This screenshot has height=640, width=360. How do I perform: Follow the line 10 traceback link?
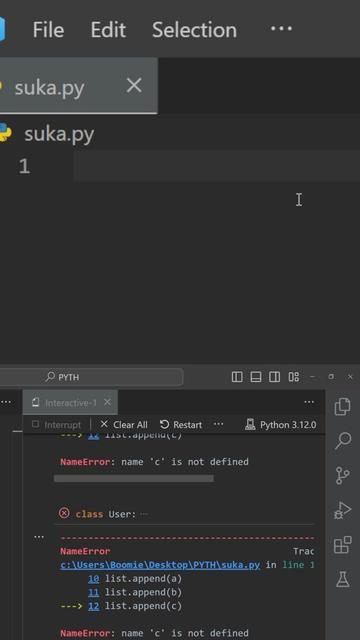[x=93, y=578]
